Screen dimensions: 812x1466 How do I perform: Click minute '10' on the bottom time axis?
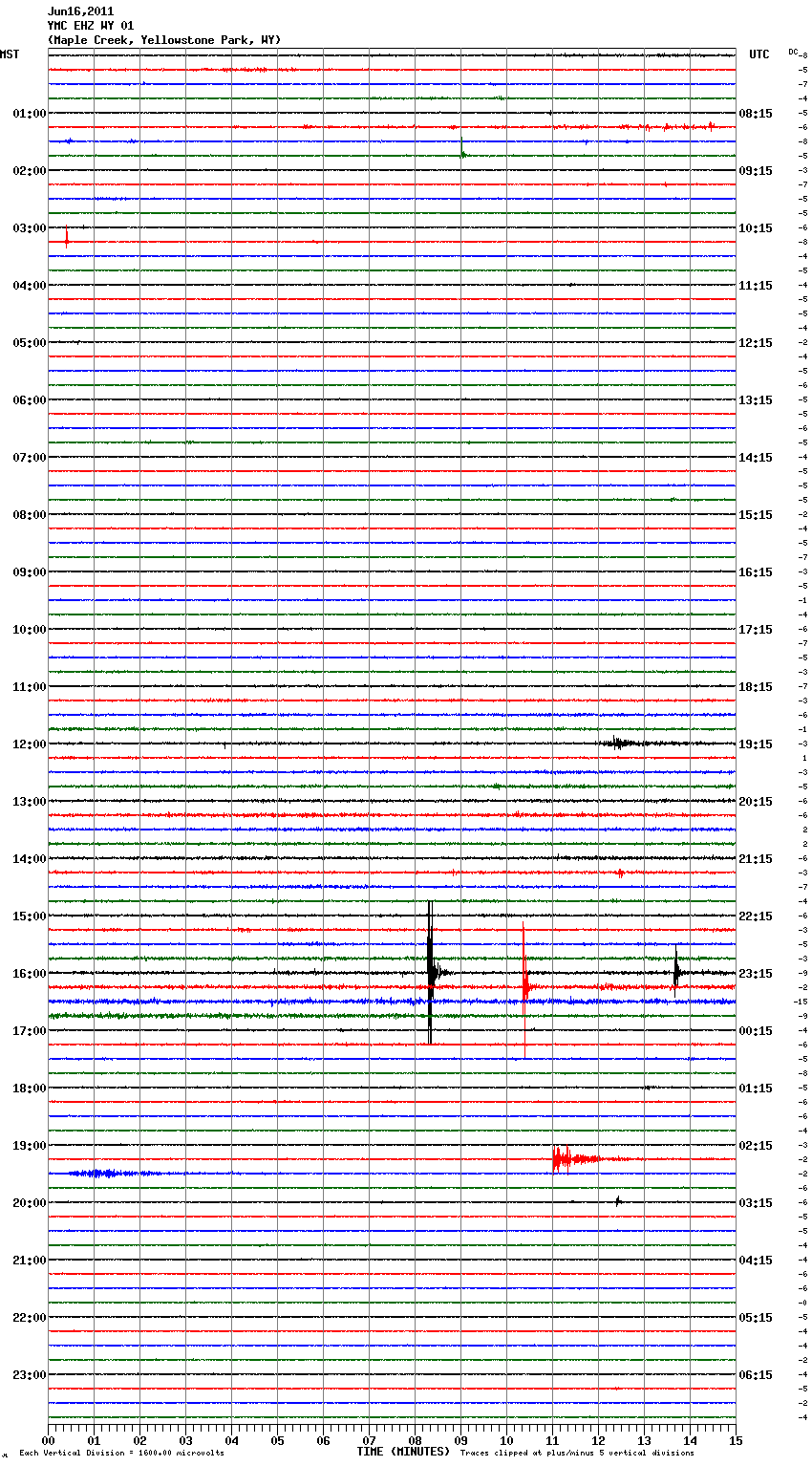(506, 1440)
